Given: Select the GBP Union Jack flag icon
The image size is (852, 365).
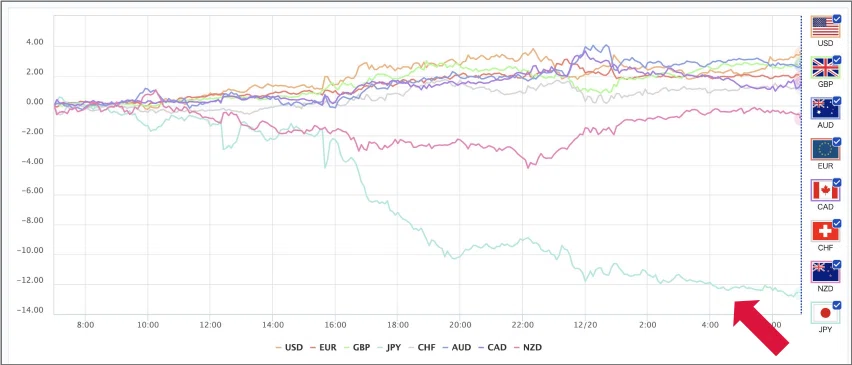Looking at the screenshot, I should (x=825, y=68).
